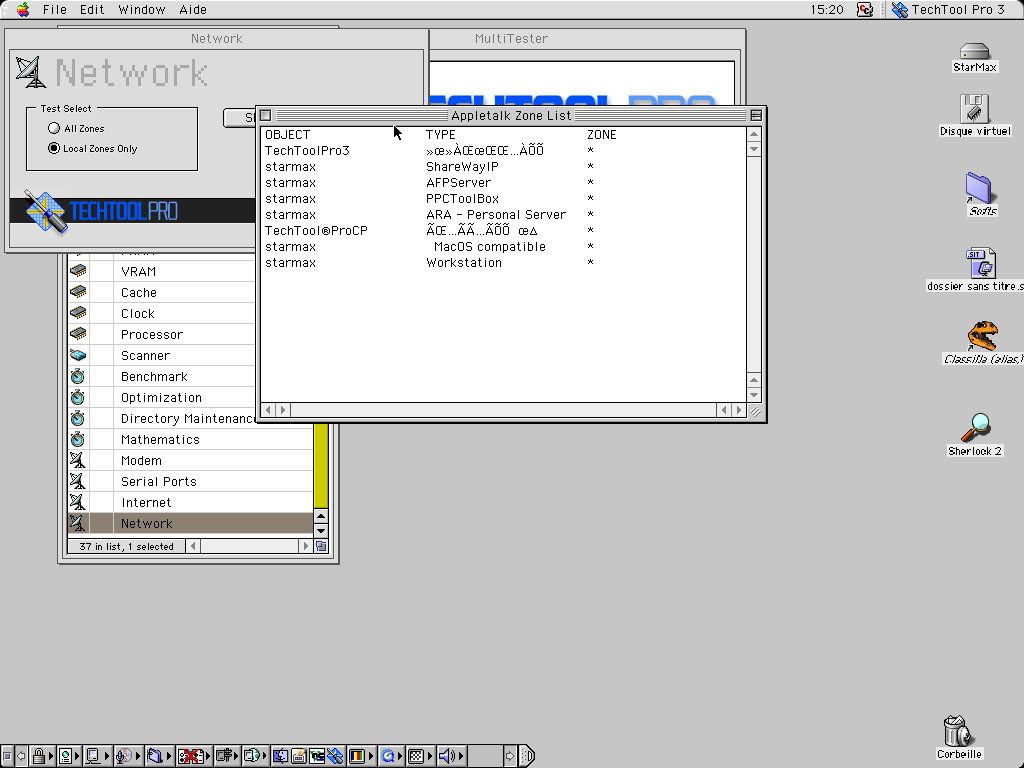Click the test list's scroll up arrow
1024x768 pixels.
pyautogui.click(x=321, y=516)
